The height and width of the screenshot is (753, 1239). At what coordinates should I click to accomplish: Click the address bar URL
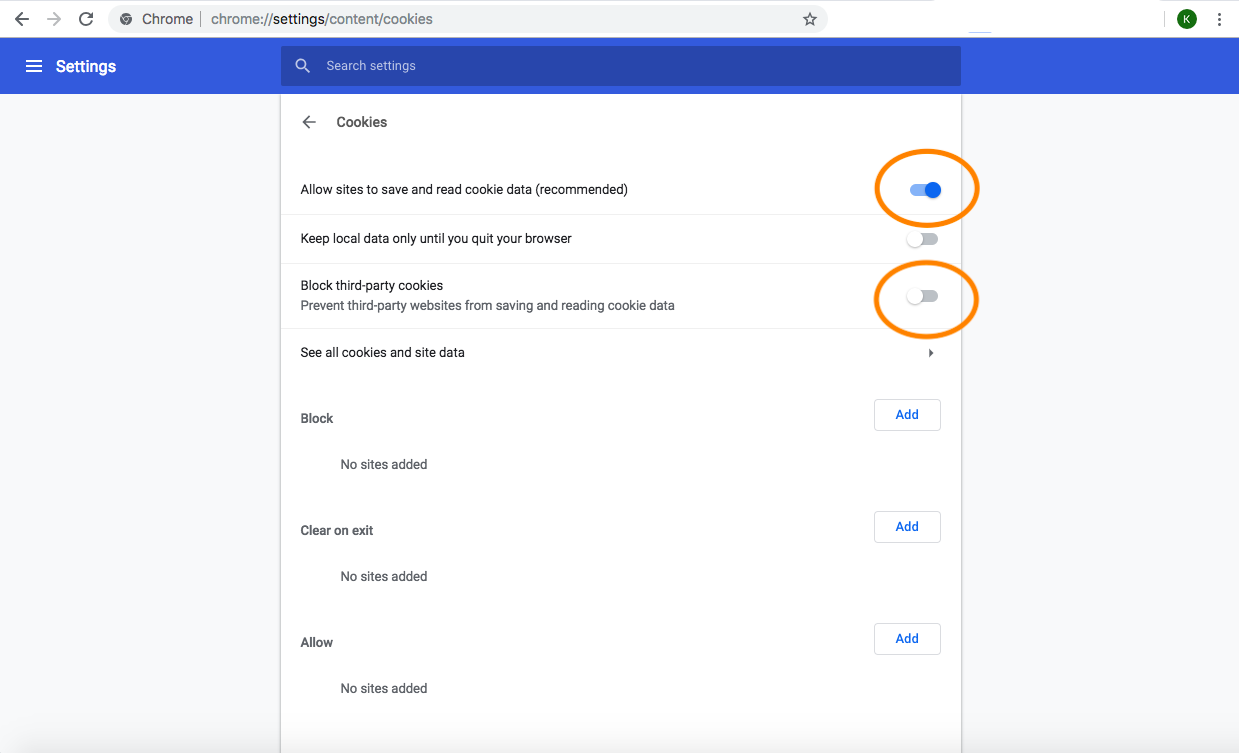point(322,19)
